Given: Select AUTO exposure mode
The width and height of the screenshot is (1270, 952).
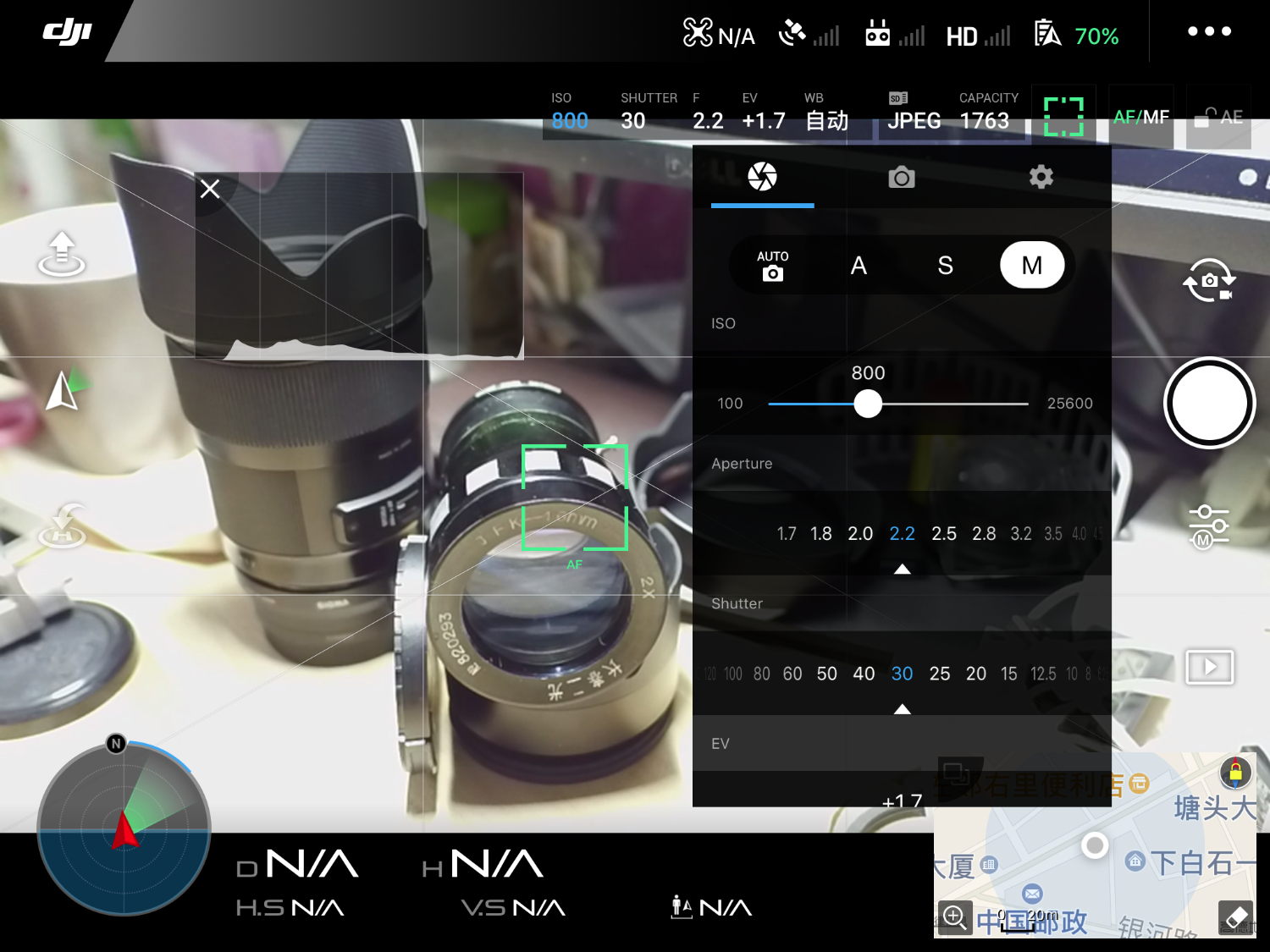Looking at the screenshot, I should click(772, 266).
